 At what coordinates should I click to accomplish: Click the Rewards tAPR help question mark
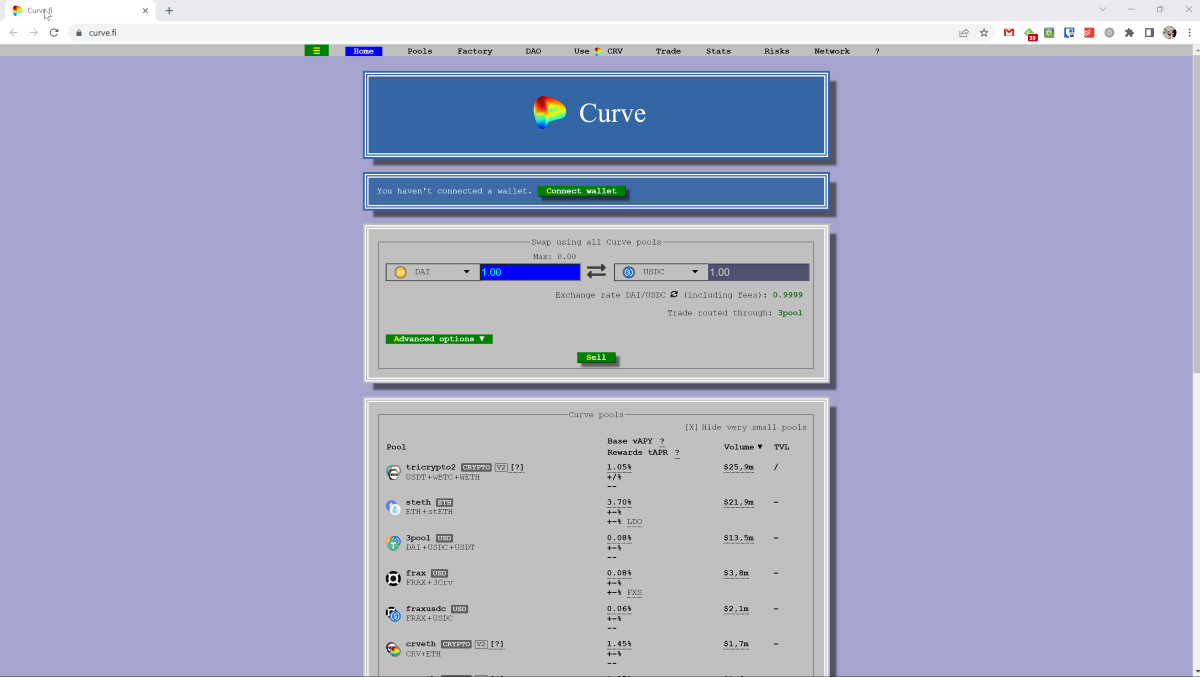point(677,453)
